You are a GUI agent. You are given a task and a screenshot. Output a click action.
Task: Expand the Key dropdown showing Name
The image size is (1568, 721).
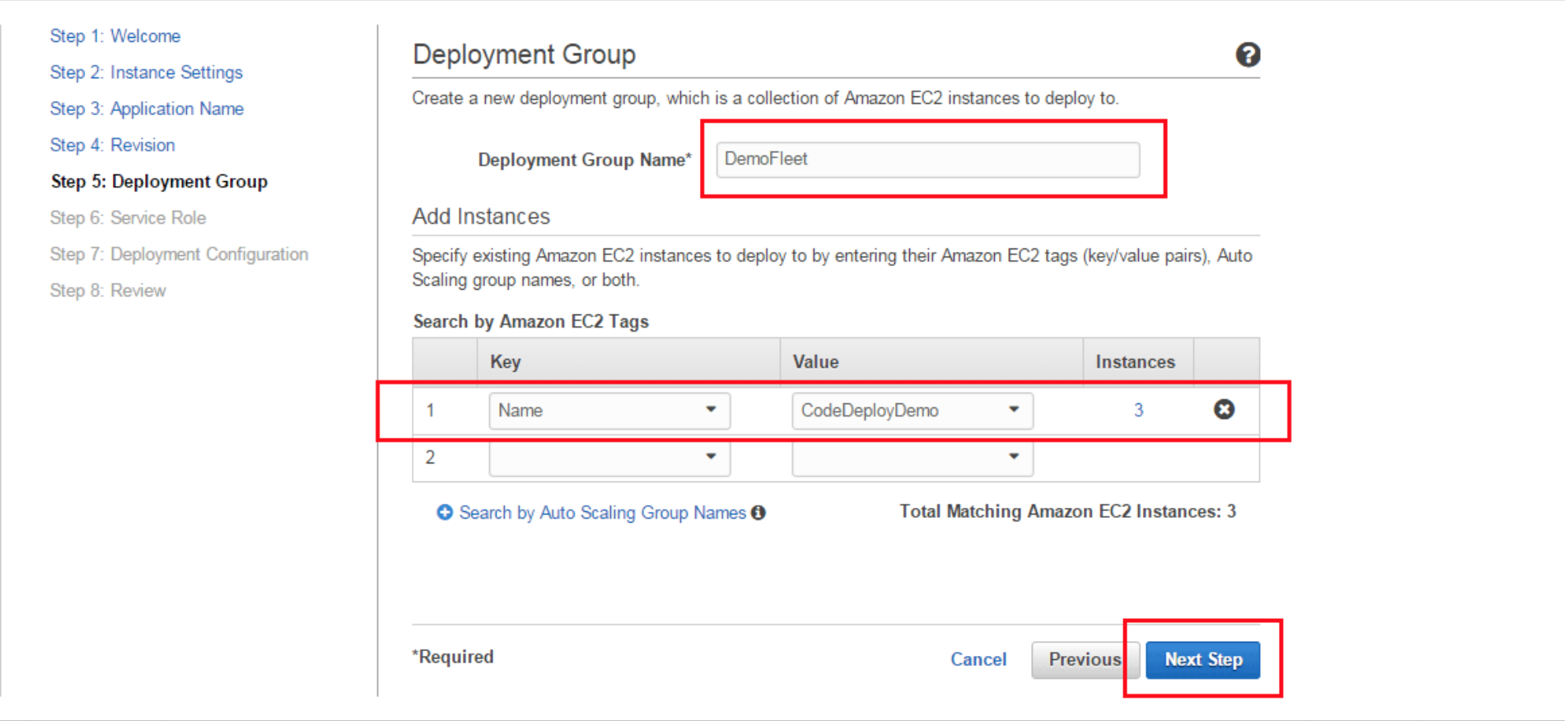[609, 410]
